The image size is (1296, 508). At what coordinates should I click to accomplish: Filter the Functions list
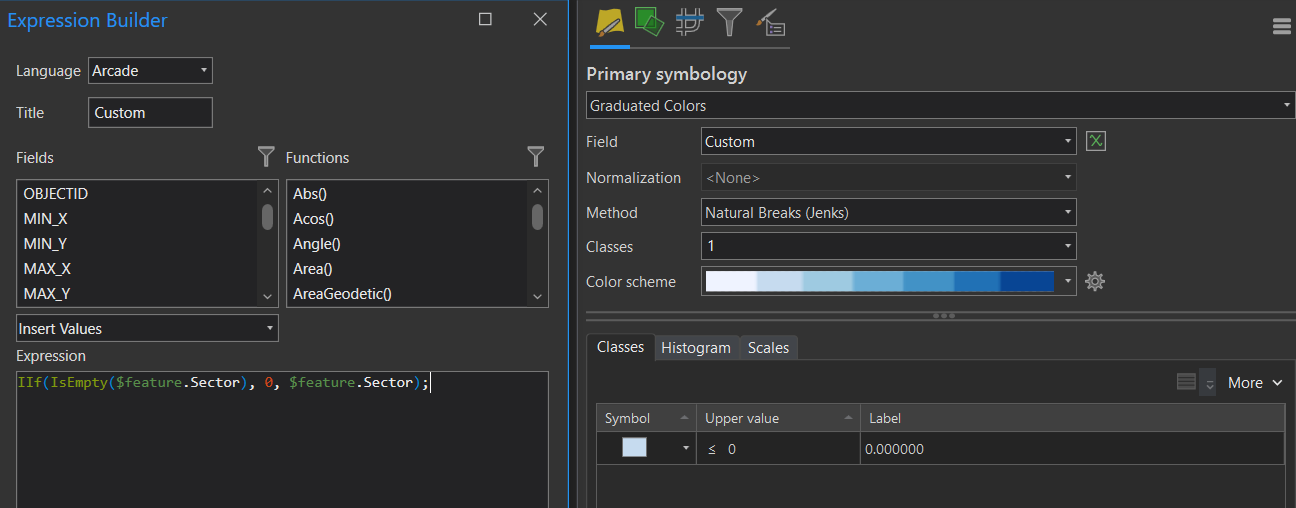coord(536,156)
